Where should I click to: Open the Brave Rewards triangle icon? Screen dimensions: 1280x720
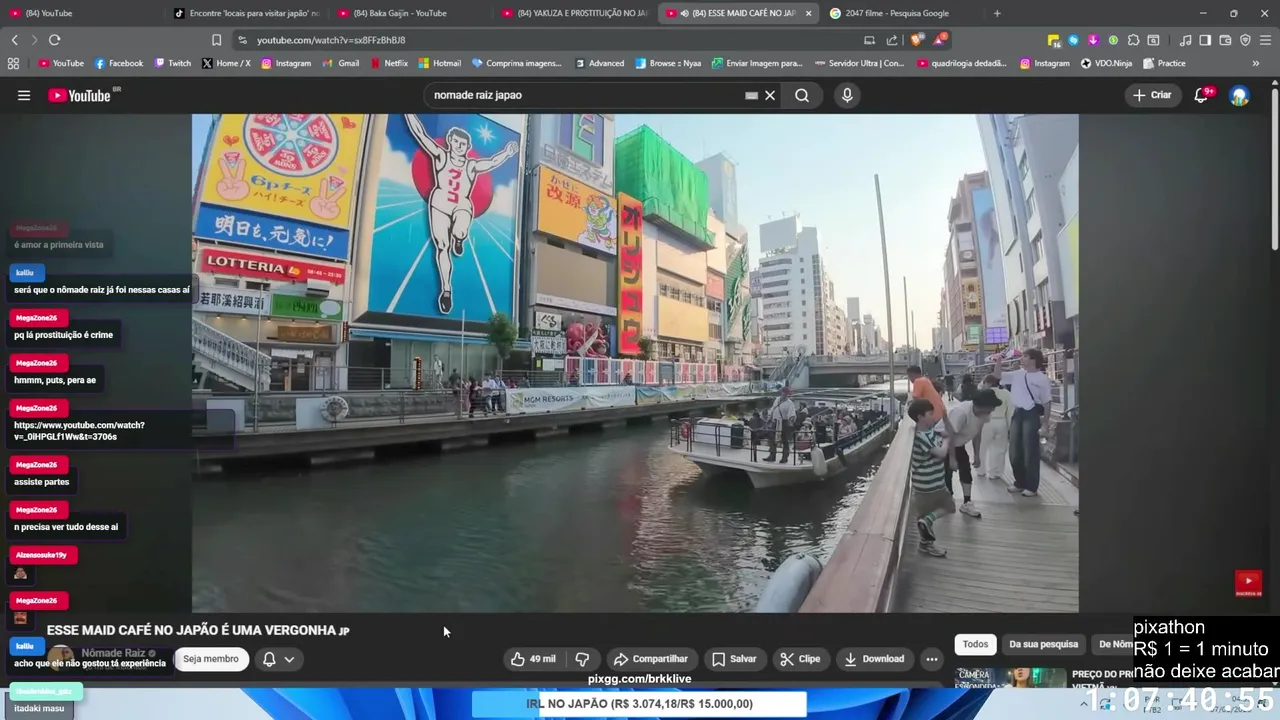940,40
